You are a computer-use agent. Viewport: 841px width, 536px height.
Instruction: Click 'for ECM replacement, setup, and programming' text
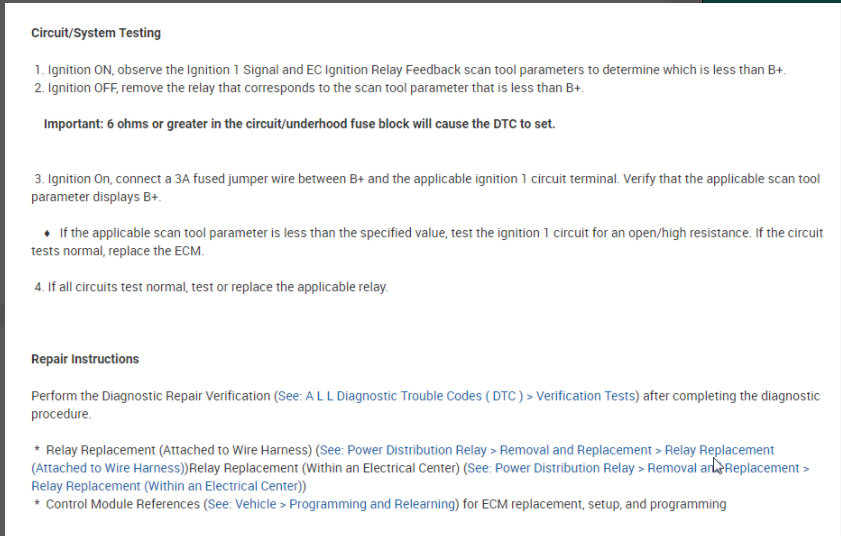click(x=594, y=504)
